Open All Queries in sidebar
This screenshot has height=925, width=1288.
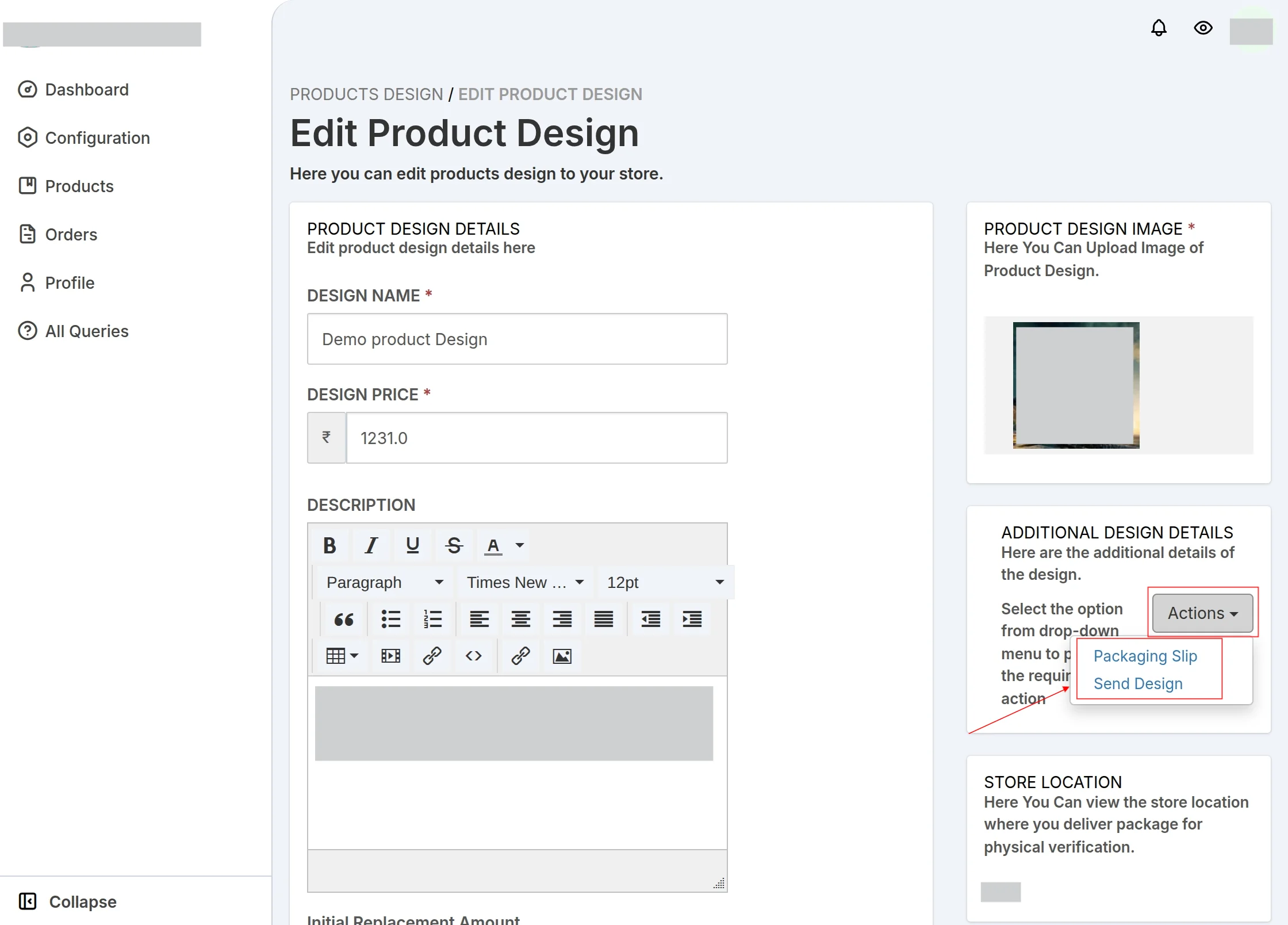point(74,331)
